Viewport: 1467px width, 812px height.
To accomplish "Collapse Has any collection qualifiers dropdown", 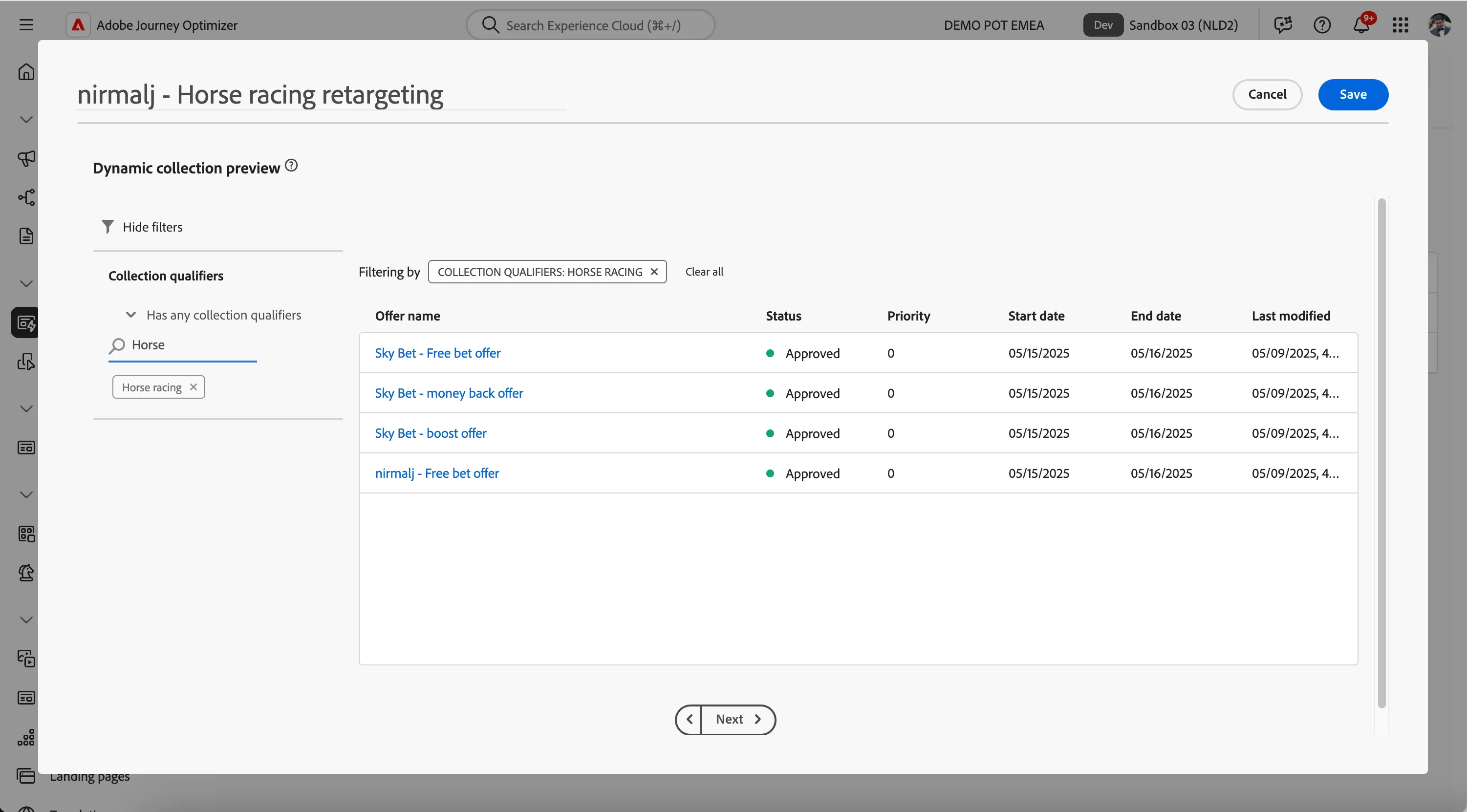I will [130, 315].
